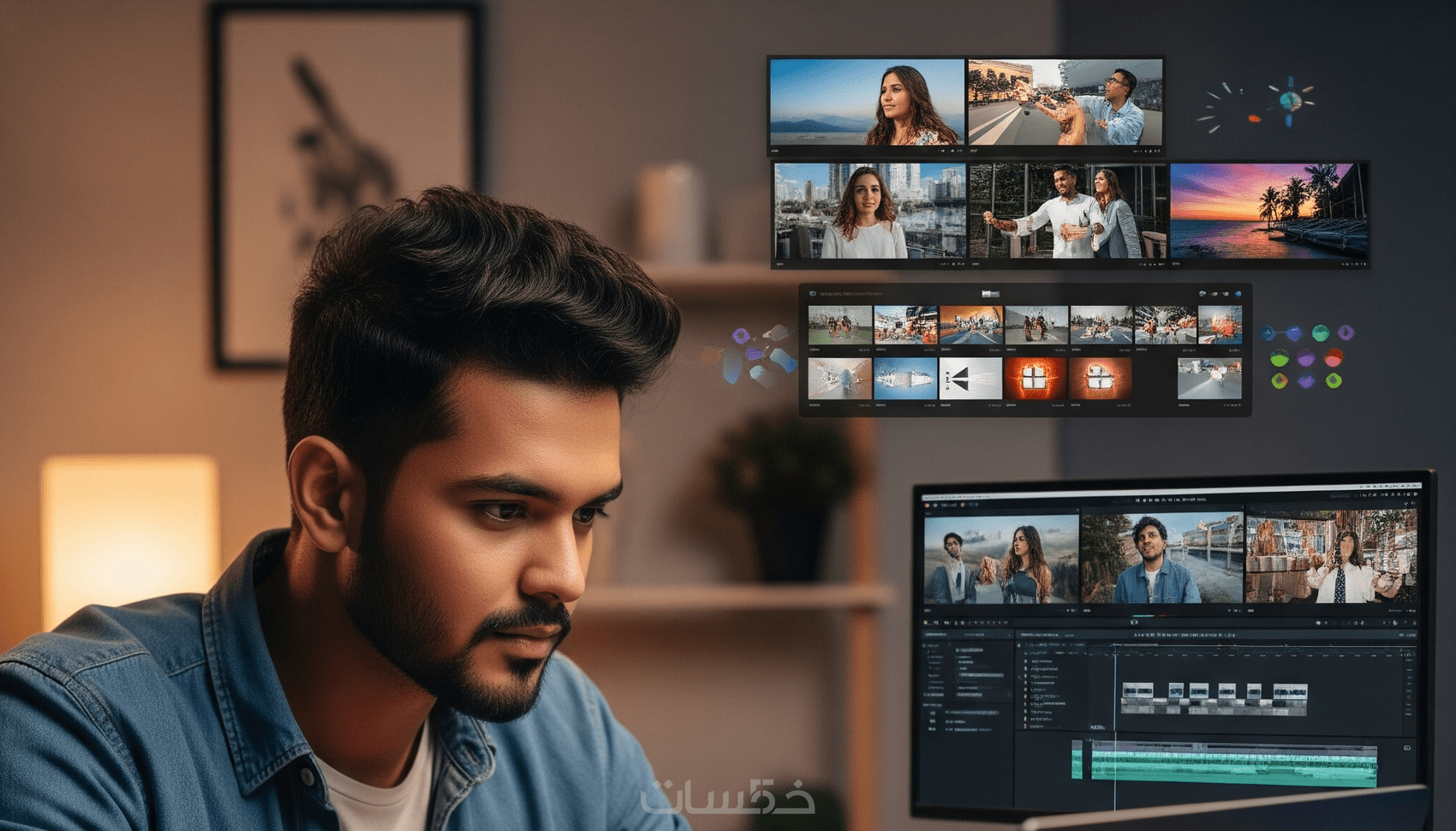Choose the blue-sky thumbnail in the grid panel

click(905, 379)
